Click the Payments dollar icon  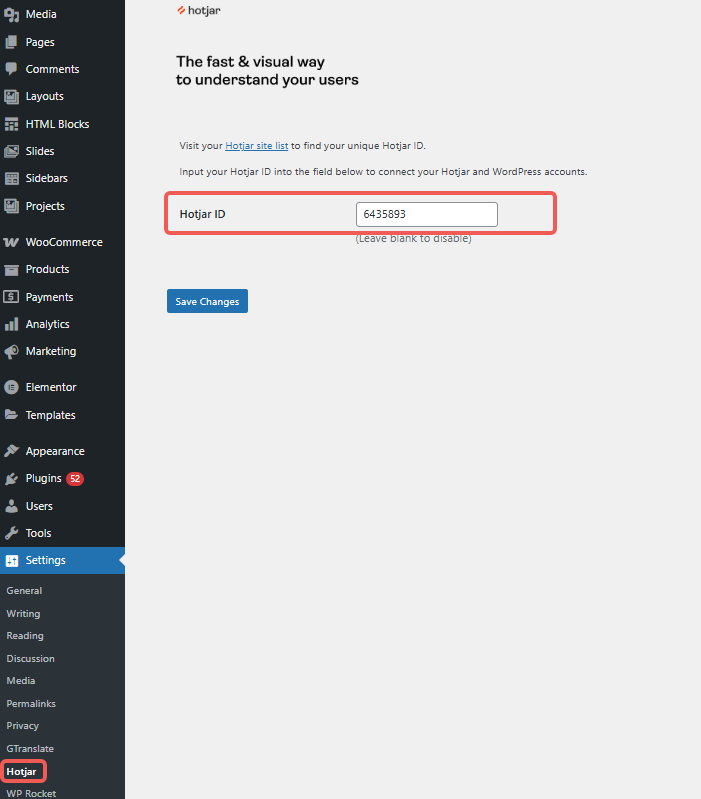(11, 297)
